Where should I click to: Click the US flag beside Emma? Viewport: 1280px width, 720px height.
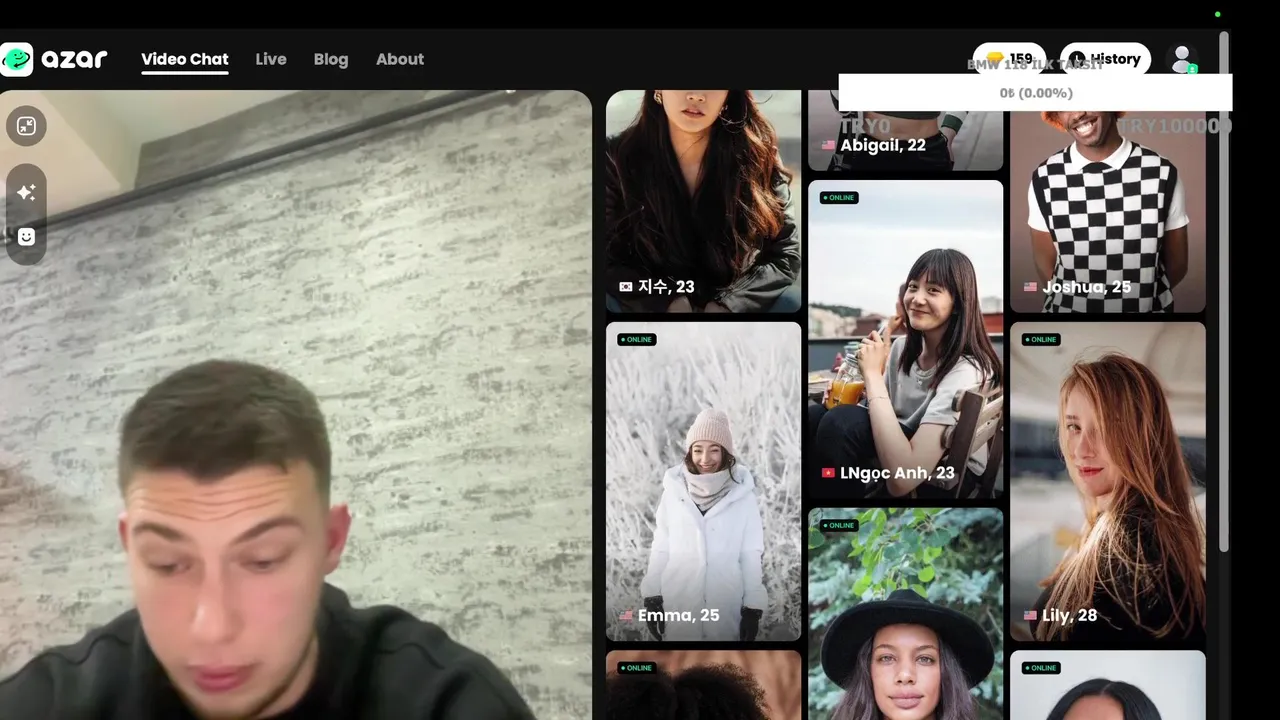pos(626,616)
